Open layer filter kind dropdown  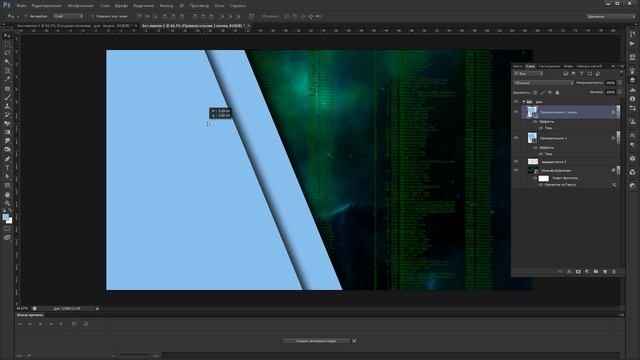[x=528, y=74]
